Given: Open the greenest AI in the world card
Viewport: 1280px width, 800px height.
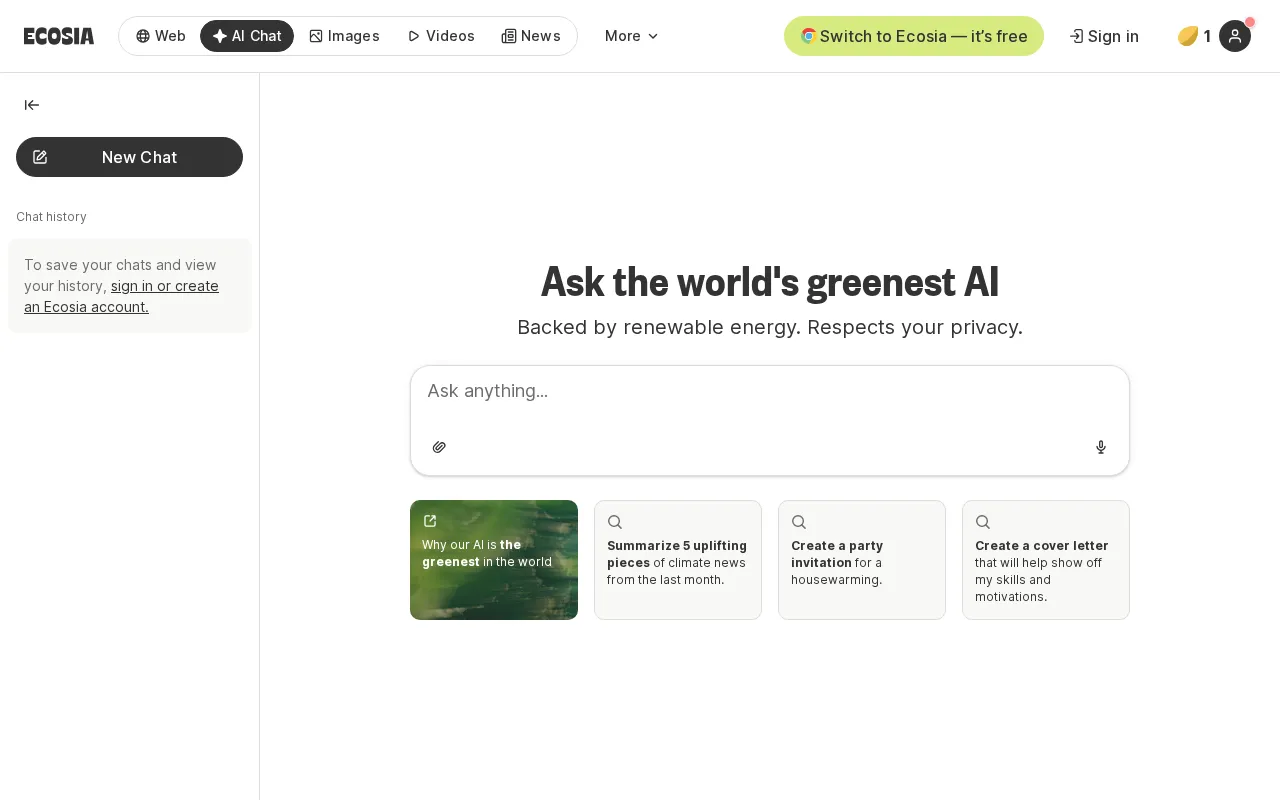Looking at the screenshot, I should point(494,560).
